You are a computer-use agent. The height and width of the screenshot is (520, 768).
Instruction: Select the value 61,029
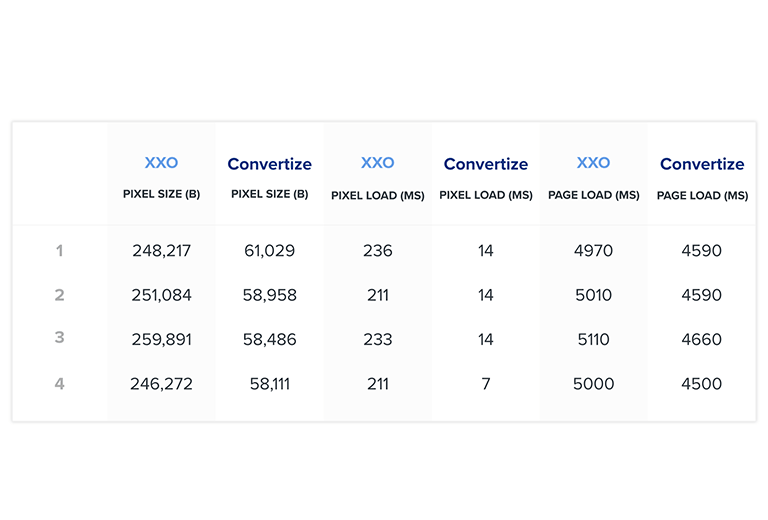coord(269,251)
